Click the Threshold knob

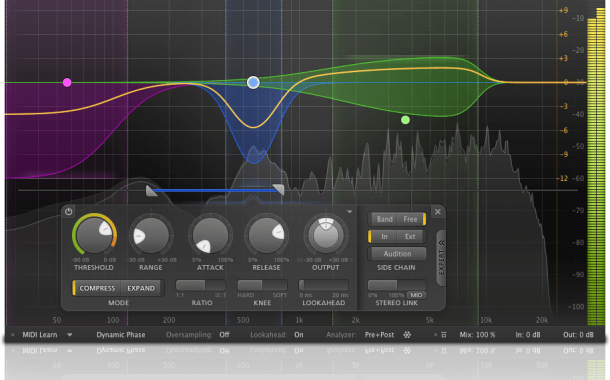(94, 235)
